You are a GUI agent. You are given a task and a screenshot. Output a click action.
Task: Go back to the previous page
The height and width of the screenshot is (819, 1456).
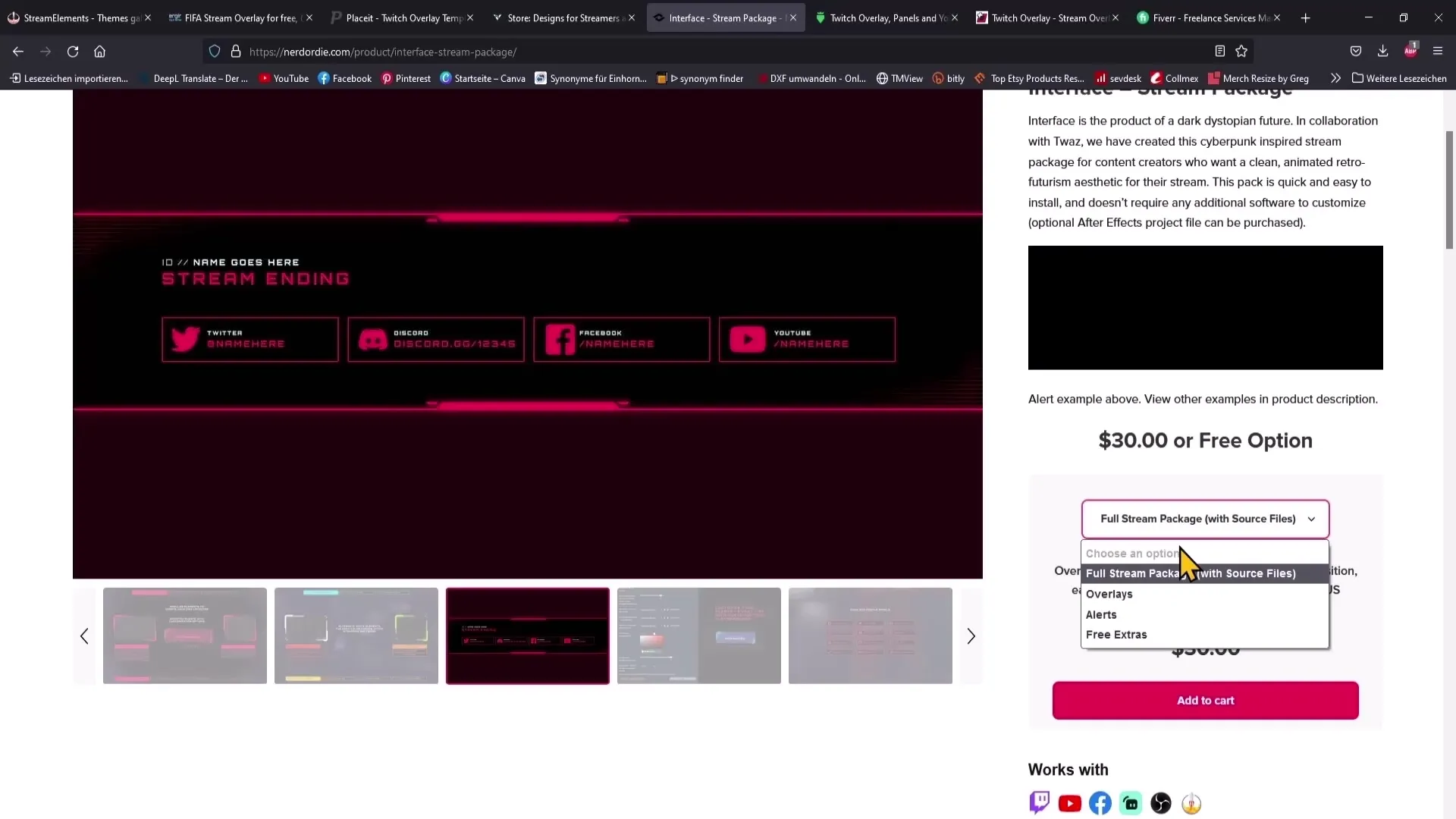click(18, 52)
